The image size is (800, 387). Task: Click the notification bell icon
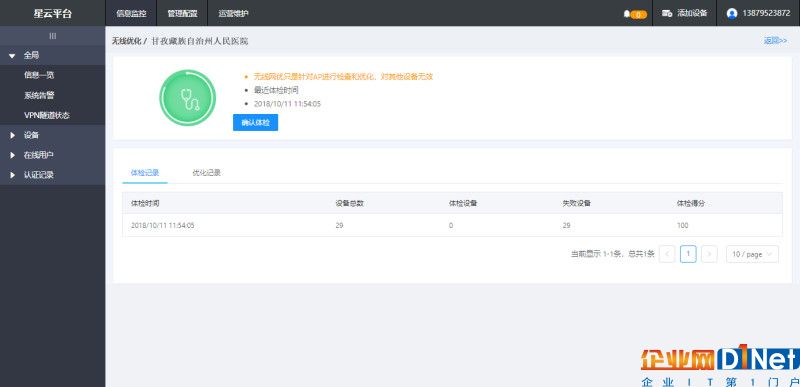[x=627, y=14]
